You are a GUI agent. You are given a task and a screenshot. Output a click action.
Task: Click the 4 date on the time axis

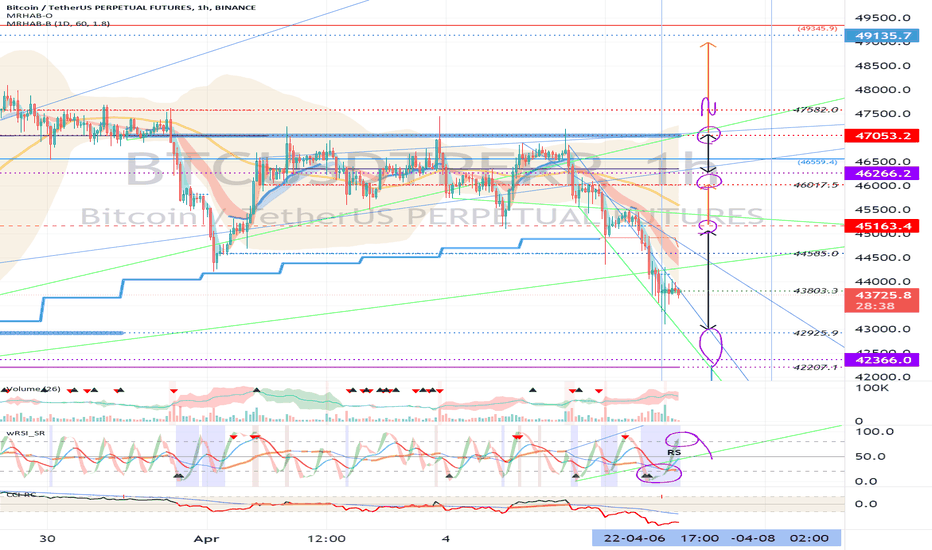tap(446, 539)
